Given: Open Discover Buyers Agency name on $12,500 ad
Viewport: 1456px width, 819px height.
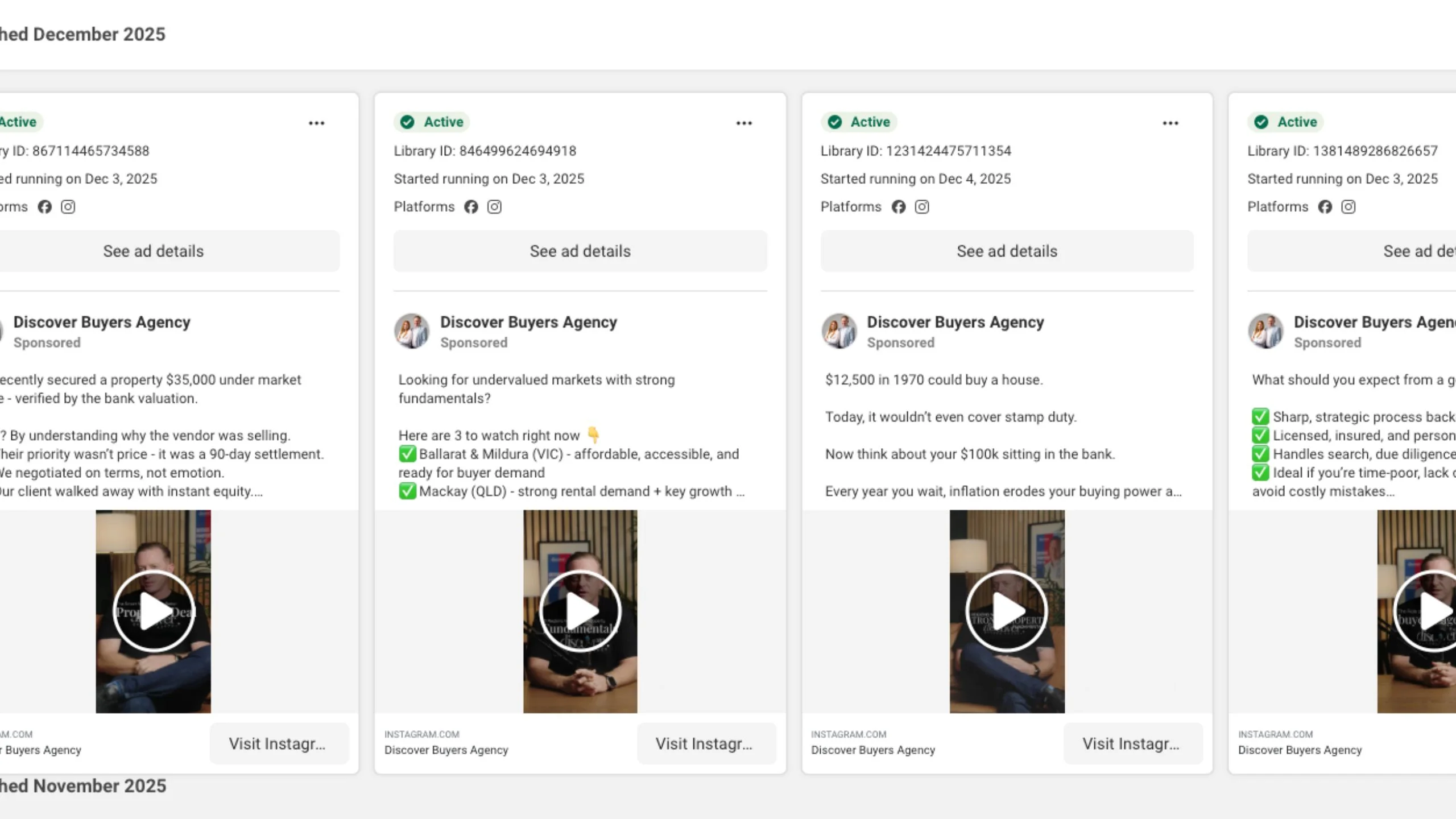Looking at the screenshot, I should (x=955, y=322).
